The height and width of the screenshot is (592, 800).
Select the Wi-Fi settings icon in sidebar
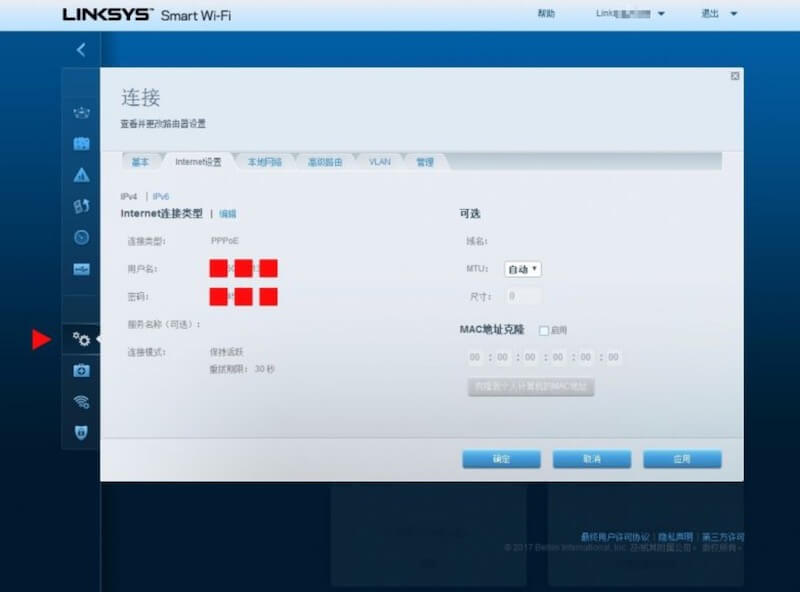coord(83,401)
